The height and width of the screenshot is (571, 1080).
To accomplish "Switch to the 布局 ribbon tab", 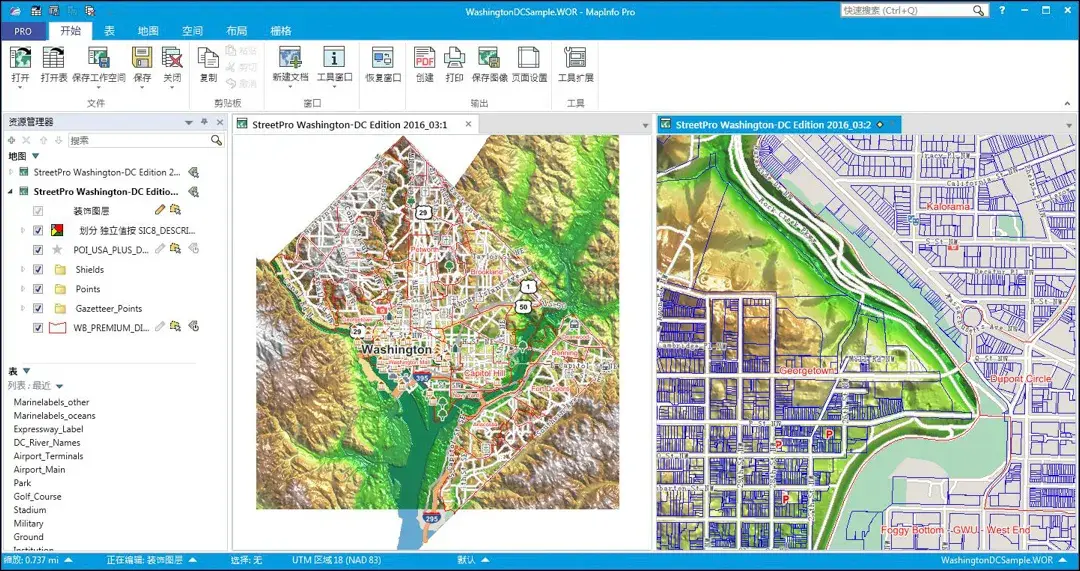I will click(x=236, y=30).
